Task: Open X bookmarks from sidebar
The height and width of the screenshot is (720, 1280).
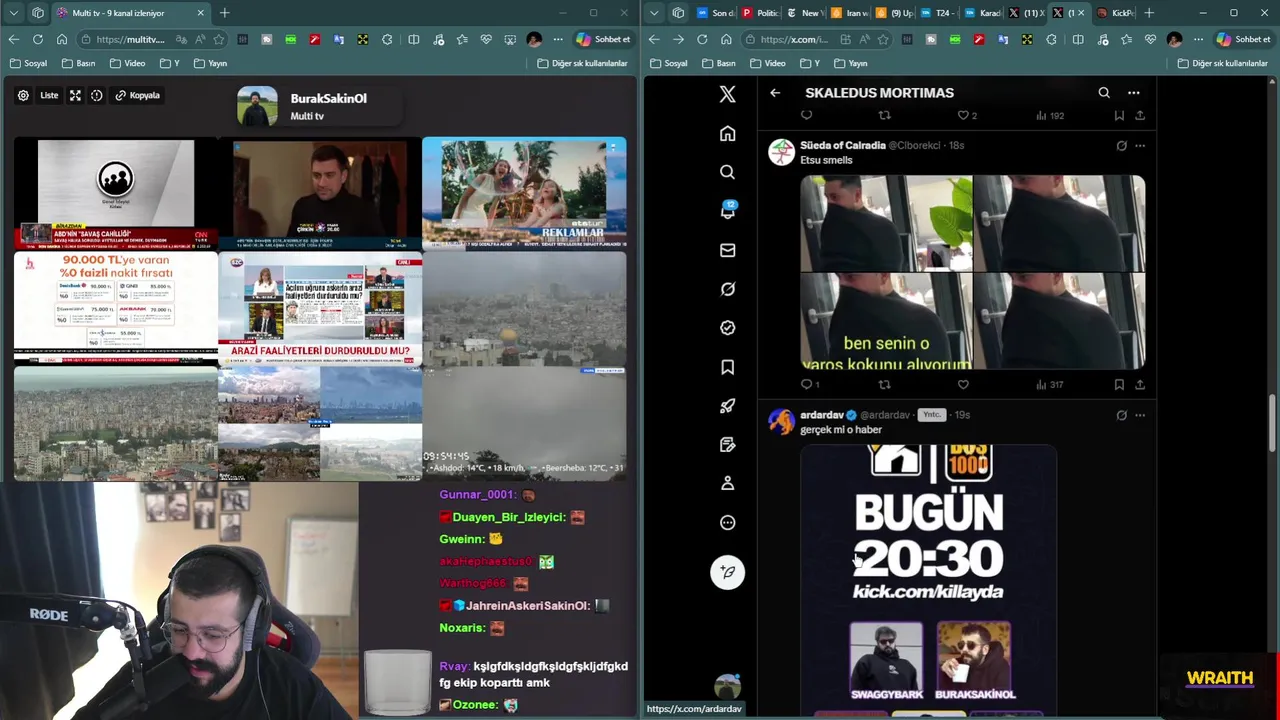Action: click(727, 367)
